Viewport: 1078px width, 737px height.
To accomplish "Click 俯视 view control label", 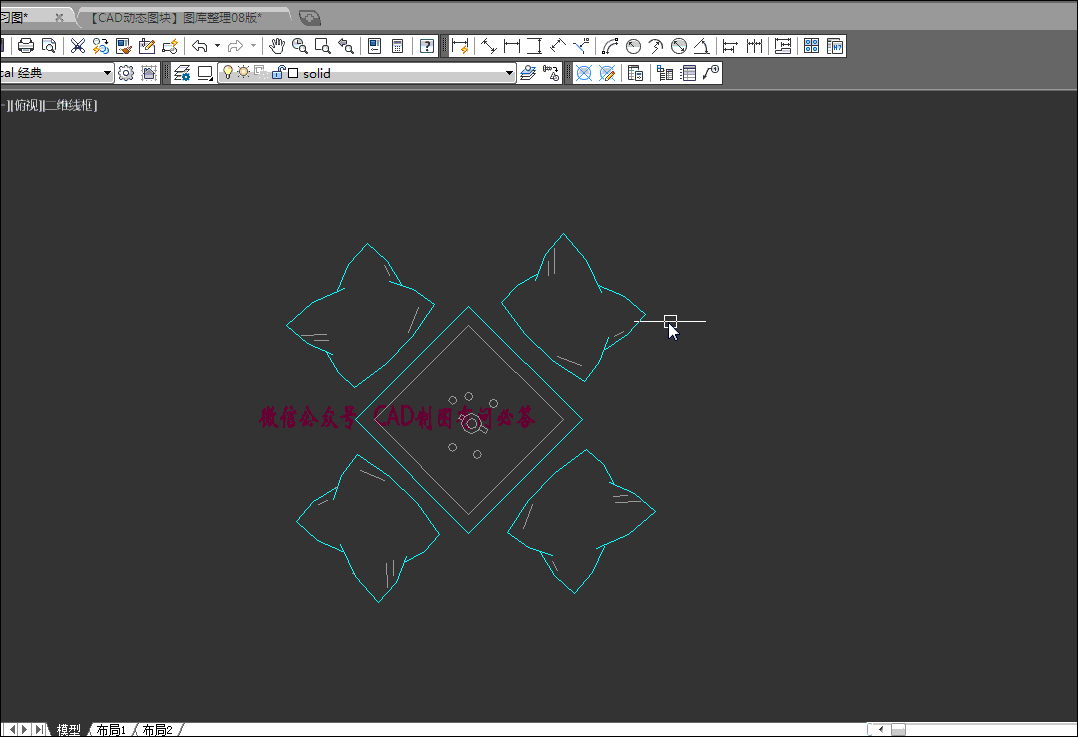I will click(28, 105).
